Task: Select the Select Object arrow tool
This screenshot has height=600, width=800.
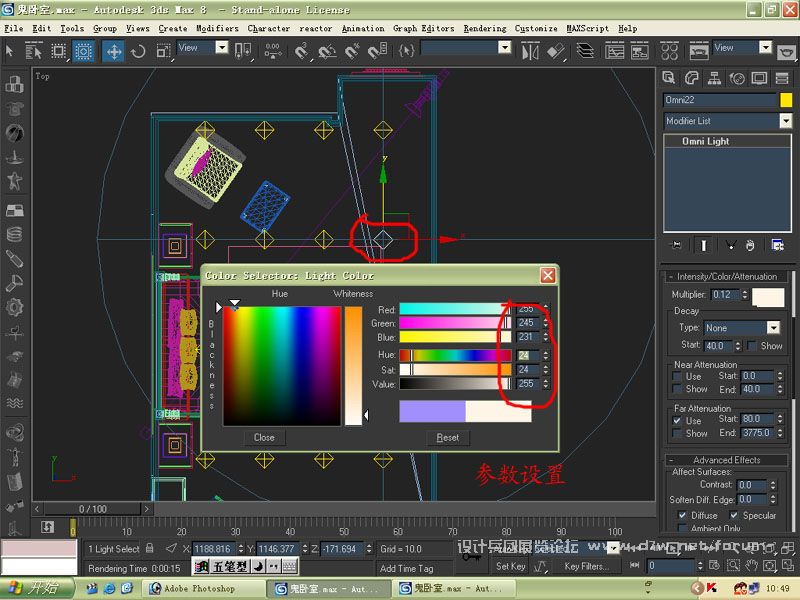Action: (10, 51)
